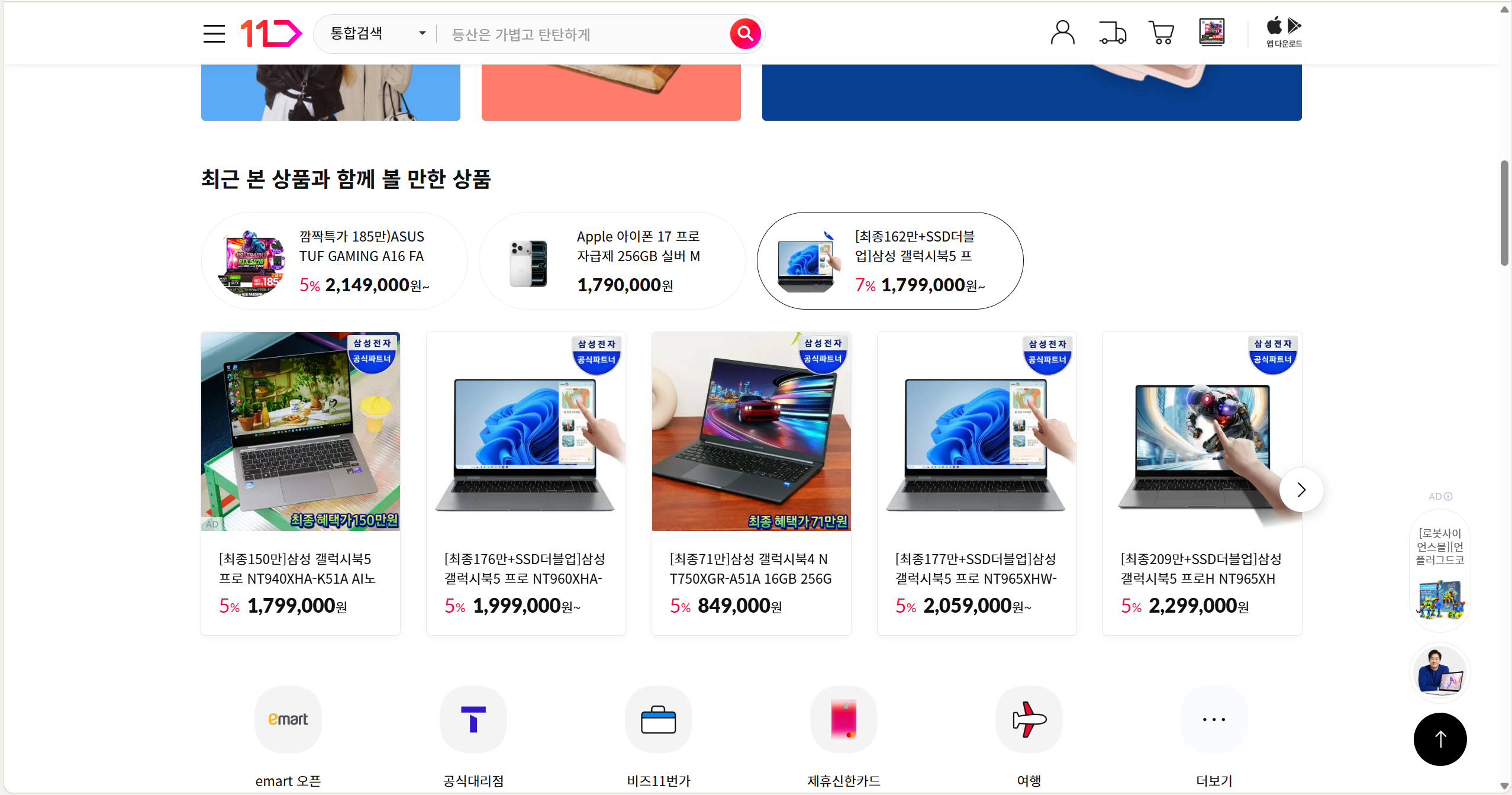The height and width of the screenshot is (795, 1512).
Task: Select the Apple 아이폰 17 프로 tab
Action: [612, 260]
